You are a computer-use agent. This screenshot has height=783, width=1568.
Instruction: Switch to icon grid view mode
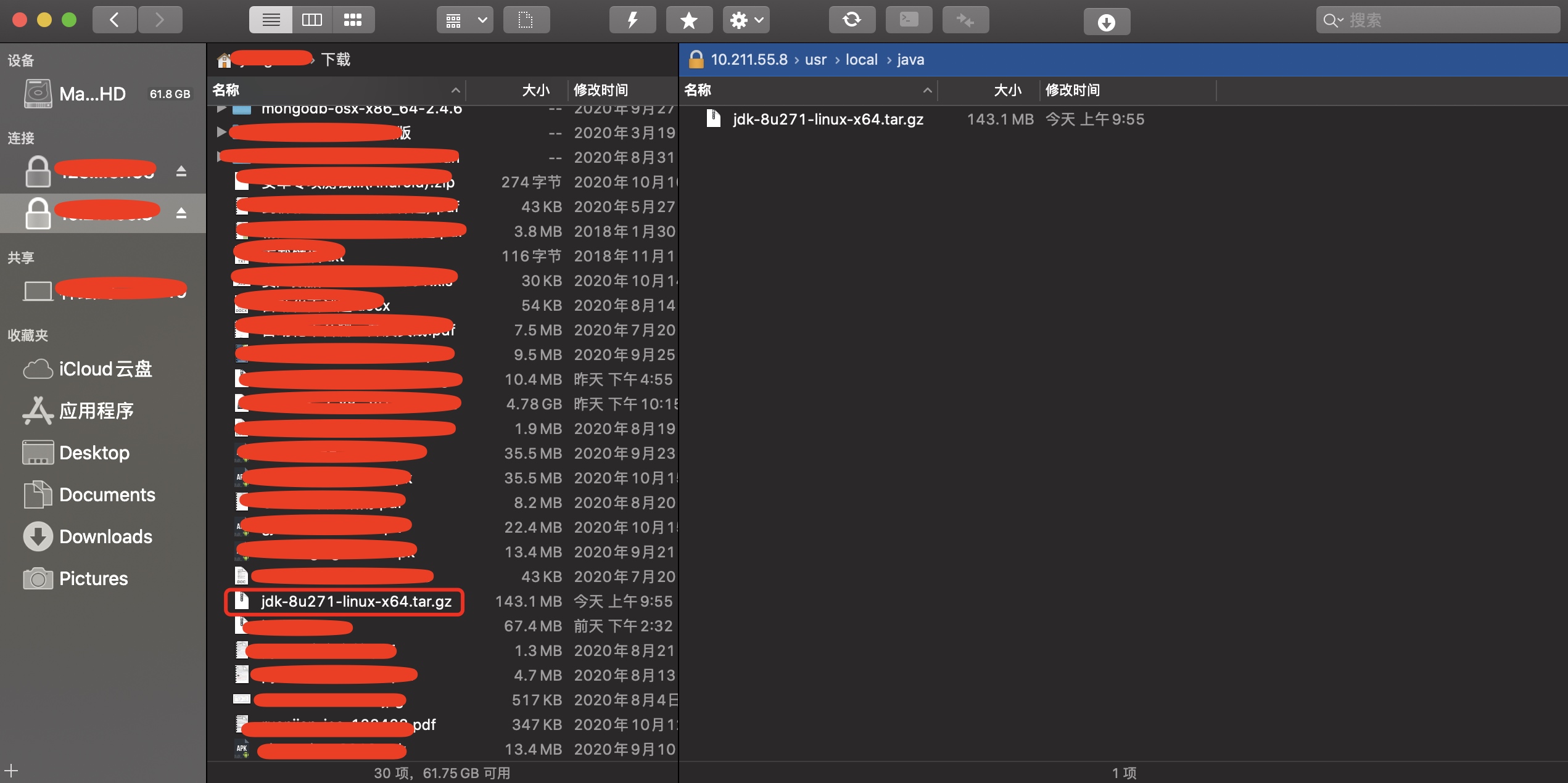[x=353, y=20]
